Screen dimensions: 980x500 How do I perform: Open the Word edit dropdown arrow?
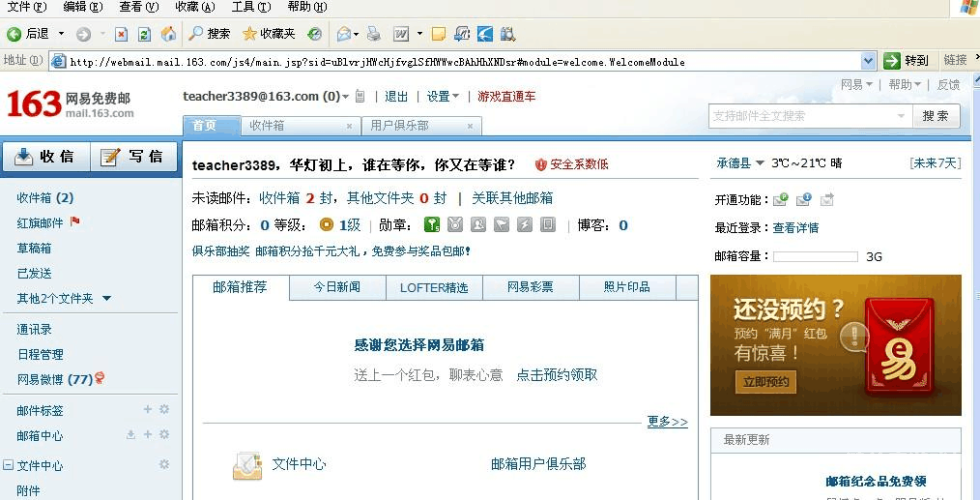pos(419,34)
